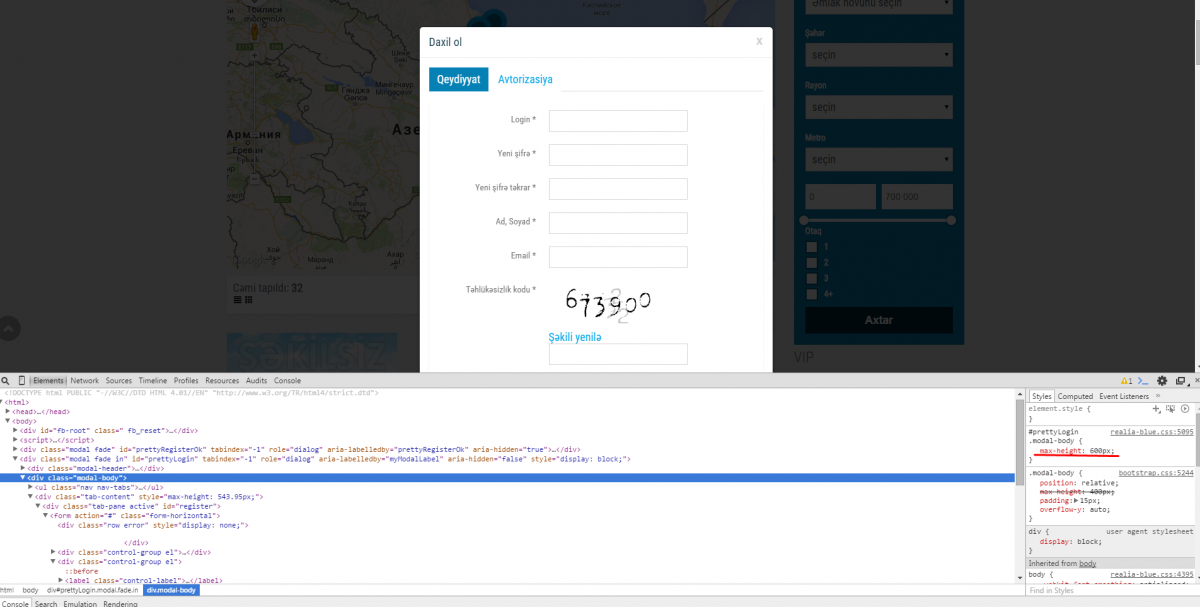This screenshot has width=1200, height=607.
Task: Toggle the Otaq 3 checkbox
Action: coord(812,279)
